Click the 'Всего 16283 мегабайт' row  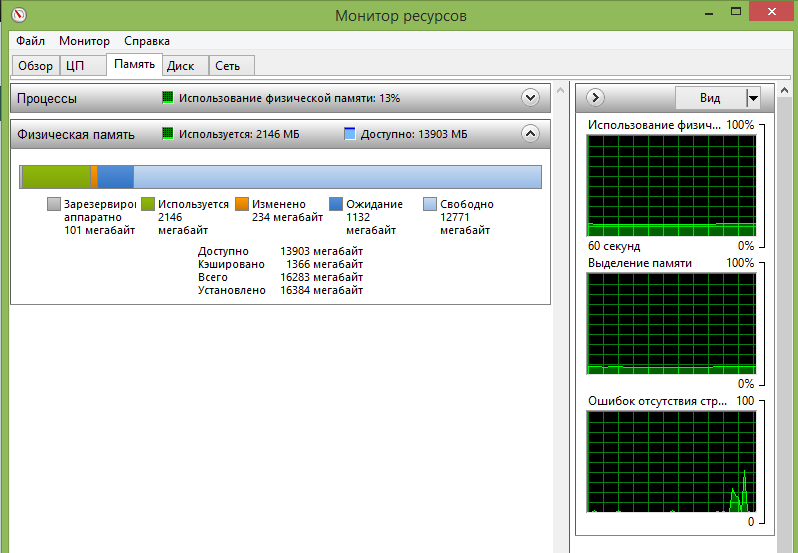(x=280, y=277)
